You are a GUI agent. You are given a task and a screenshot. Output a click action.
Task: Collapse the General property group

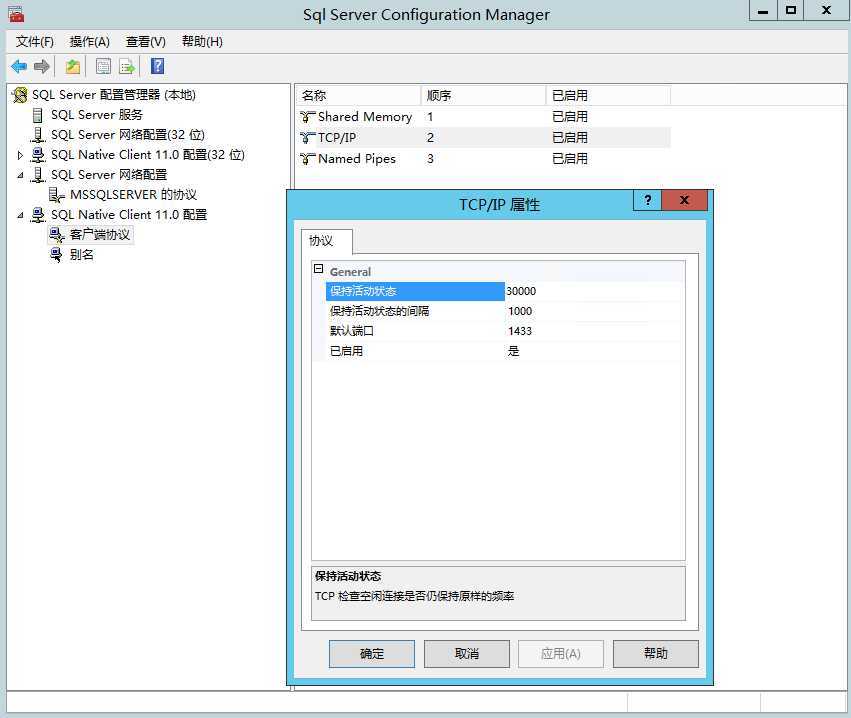(319, 269)
